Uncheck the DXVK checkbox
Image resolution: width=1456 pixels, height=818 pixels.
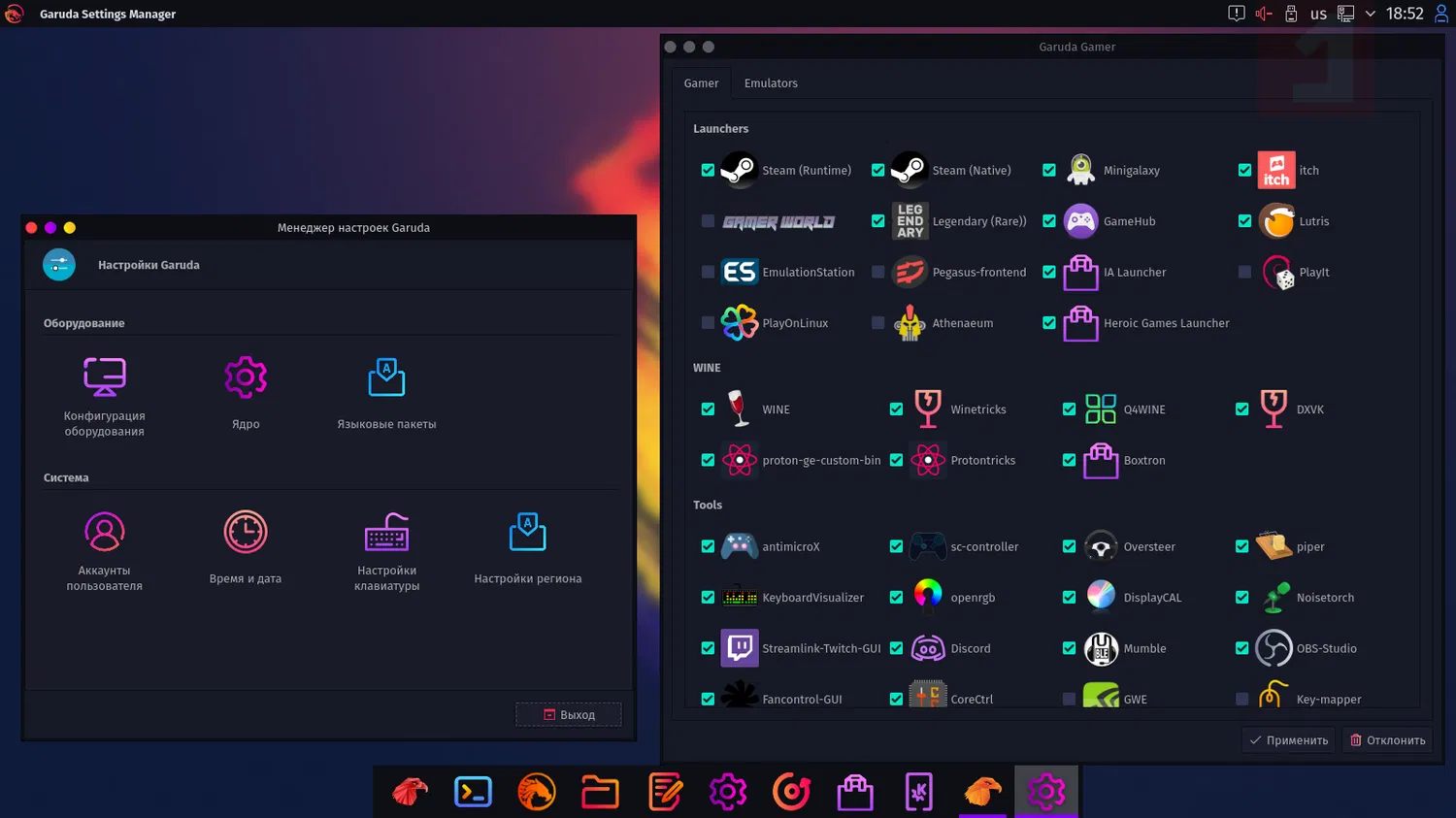click(x=1241, y=409)
